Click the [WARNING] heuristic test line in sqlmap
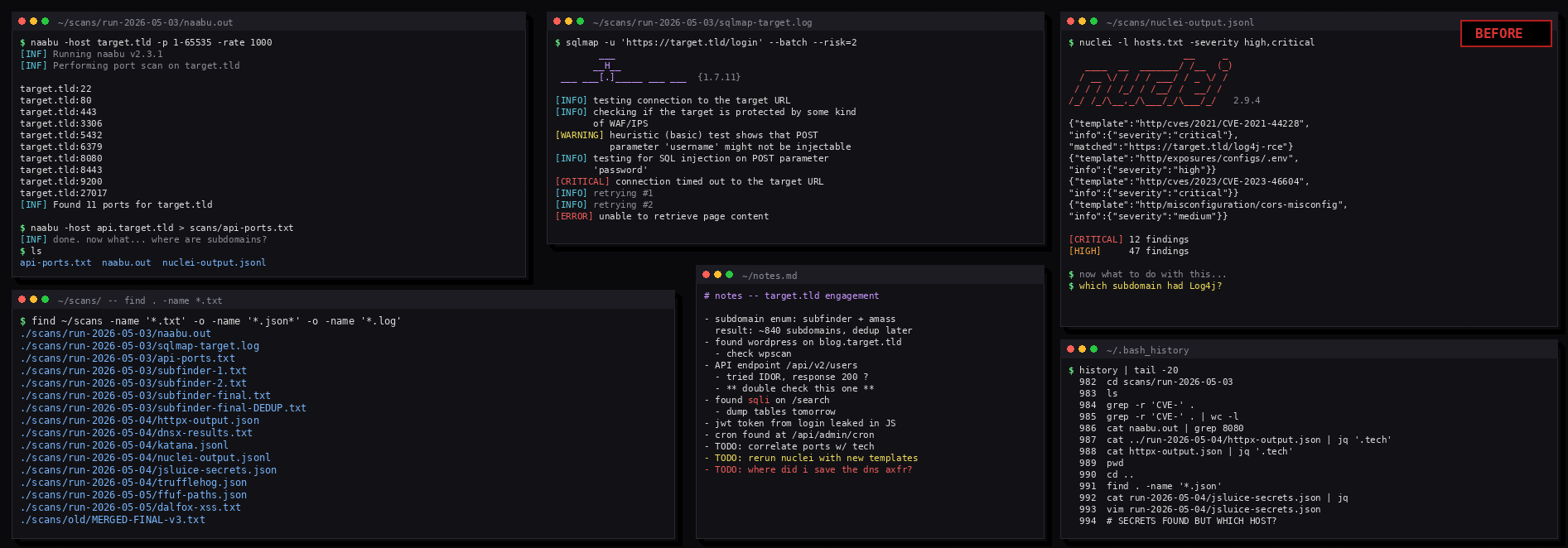The image size is (1568, 548). pos(687,135)
